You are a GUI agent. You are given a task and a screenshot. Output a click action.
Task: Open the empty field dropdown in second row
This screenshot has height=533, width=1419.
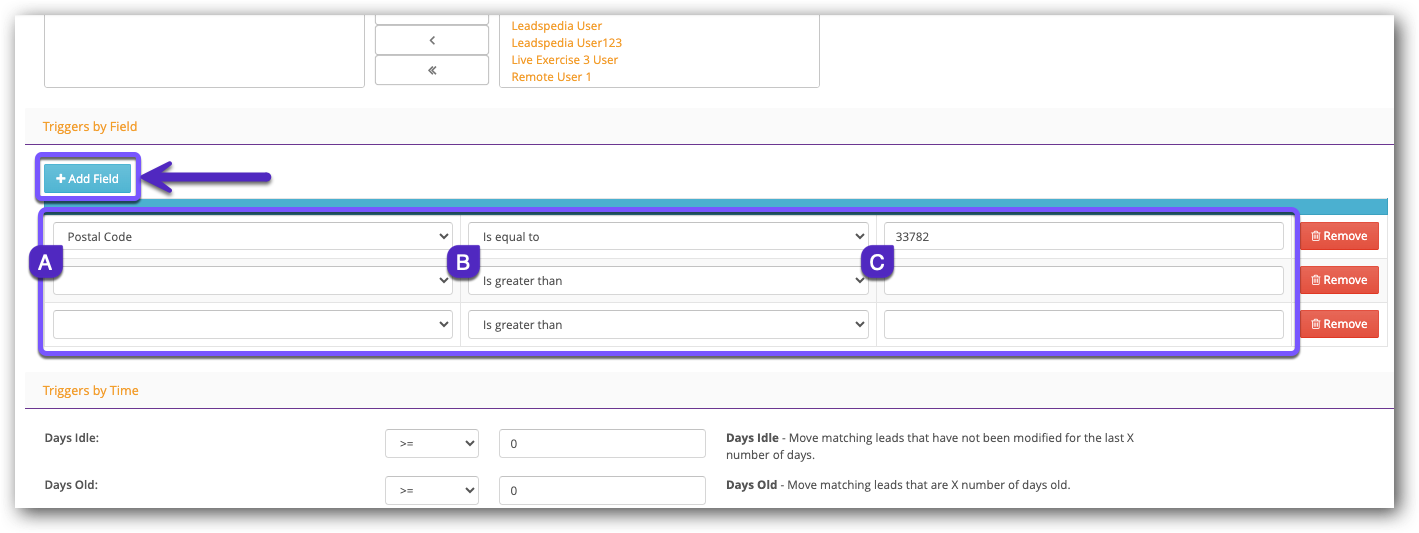point(253,281)
